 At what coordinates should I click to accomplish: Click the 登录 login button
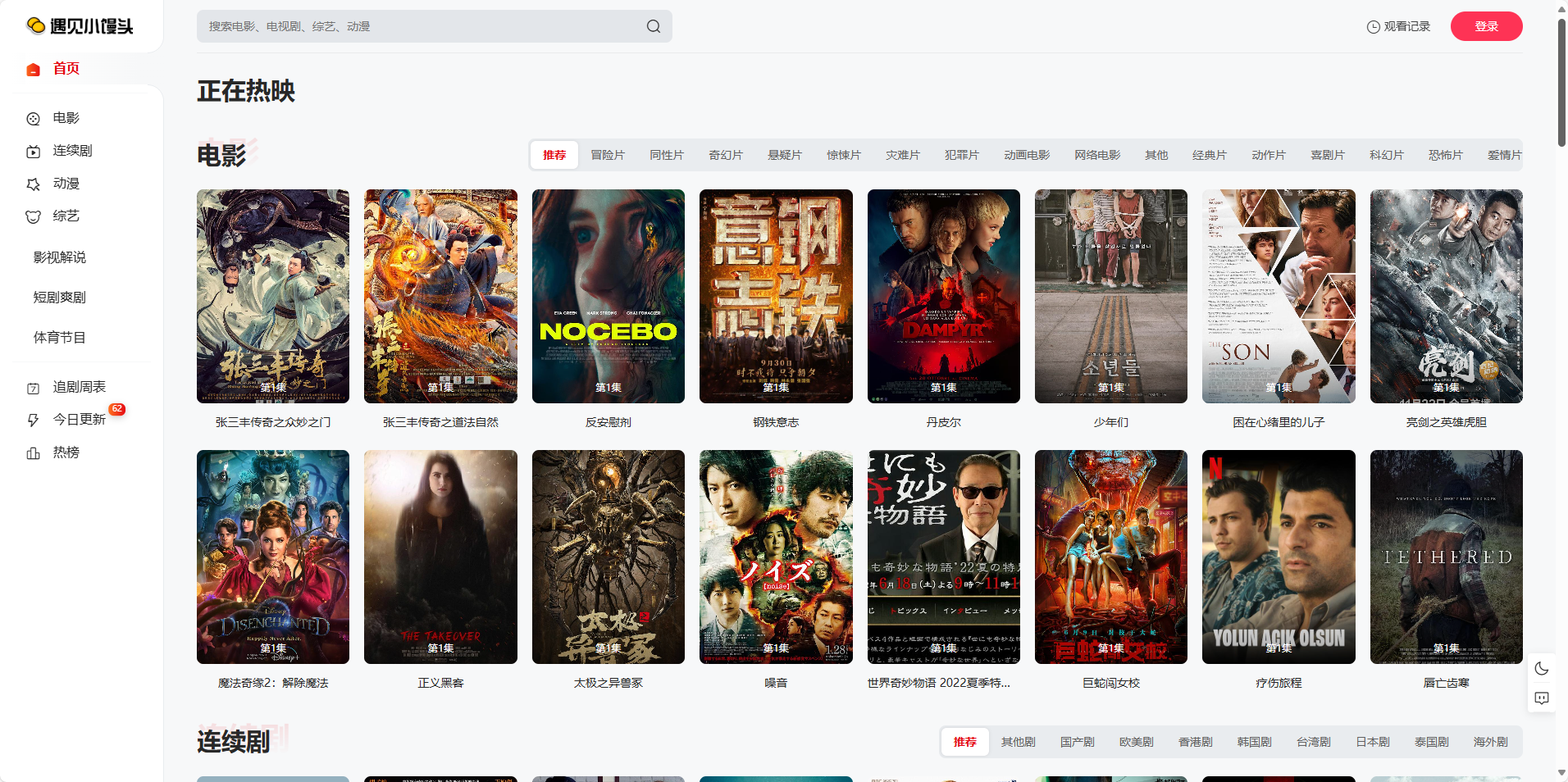click(x=1486, y=26)
